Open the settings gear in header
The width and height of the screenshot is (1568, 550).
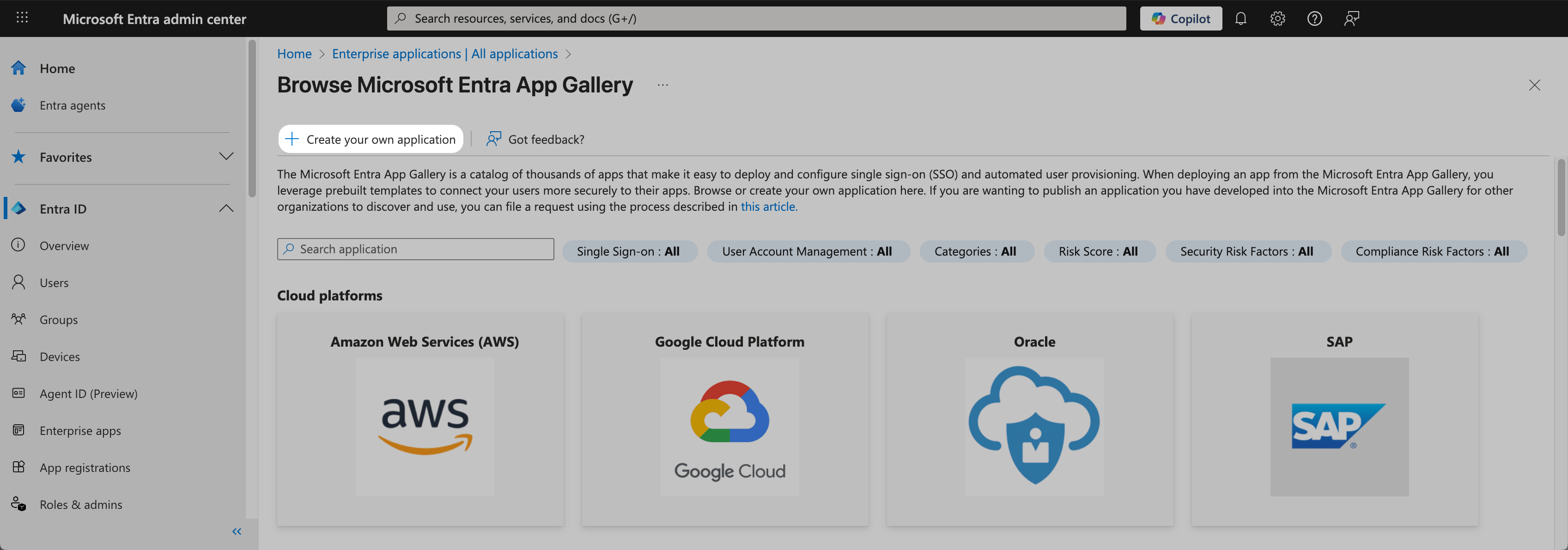(1277, 18)
